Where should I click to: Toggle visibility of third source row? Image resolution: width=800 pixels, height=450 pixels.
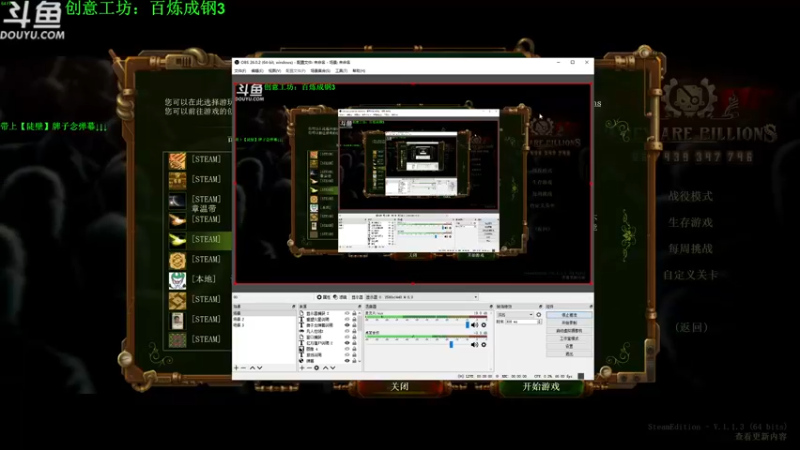347,325
